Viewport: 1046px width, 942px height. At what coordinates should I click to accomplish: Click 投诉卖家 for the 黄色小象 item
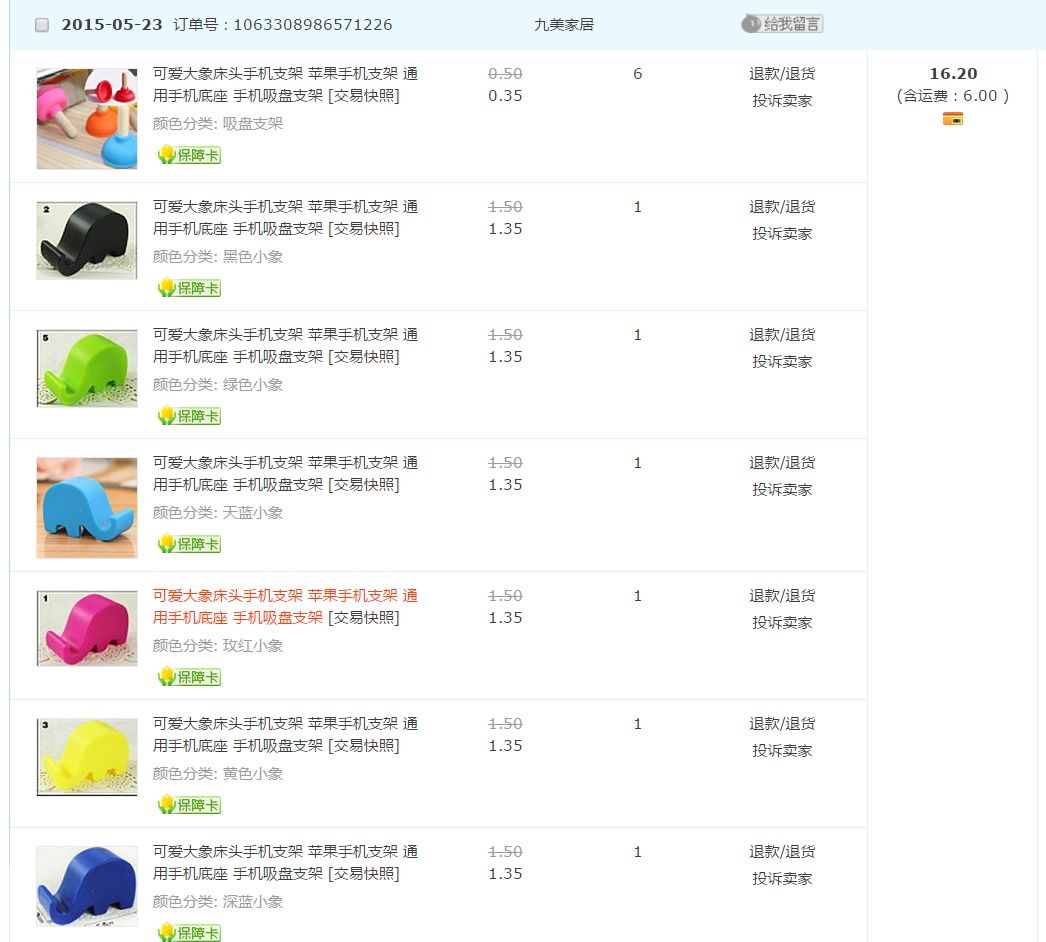pos(782,751)
